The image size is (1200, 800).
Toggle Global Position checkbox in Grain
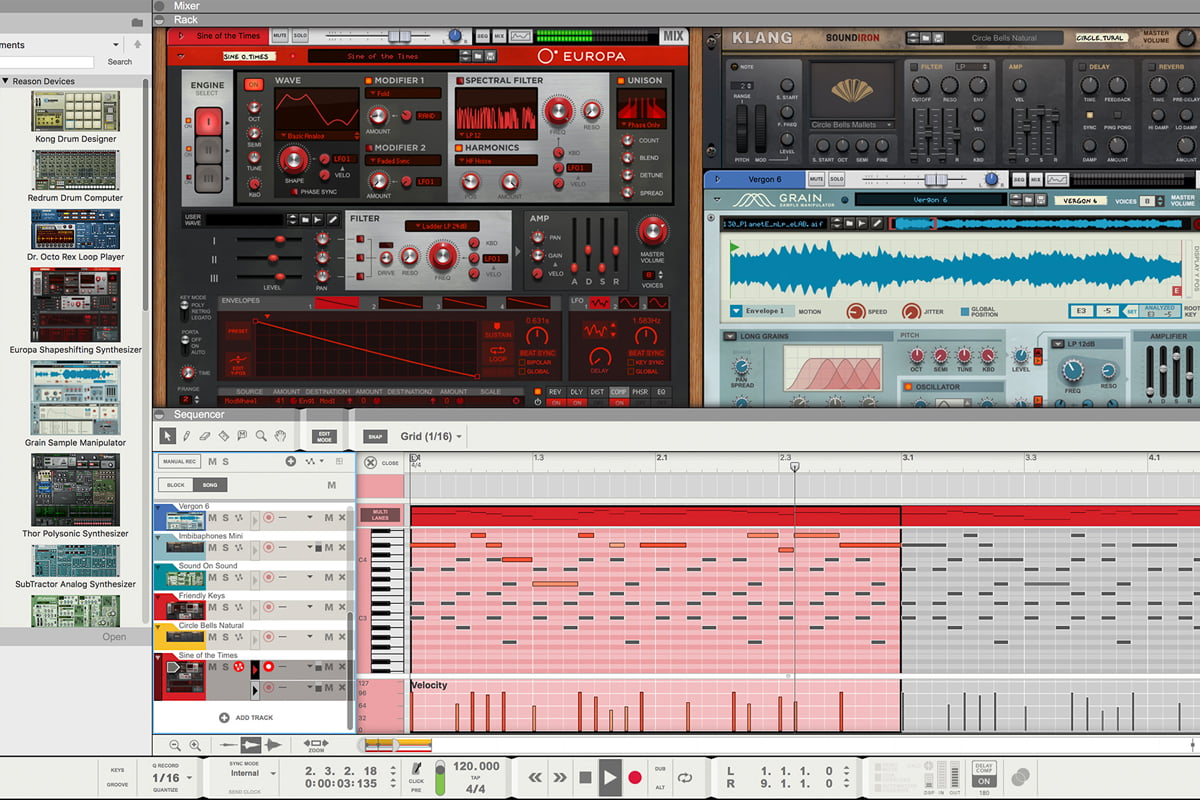(x=964, y=311)
